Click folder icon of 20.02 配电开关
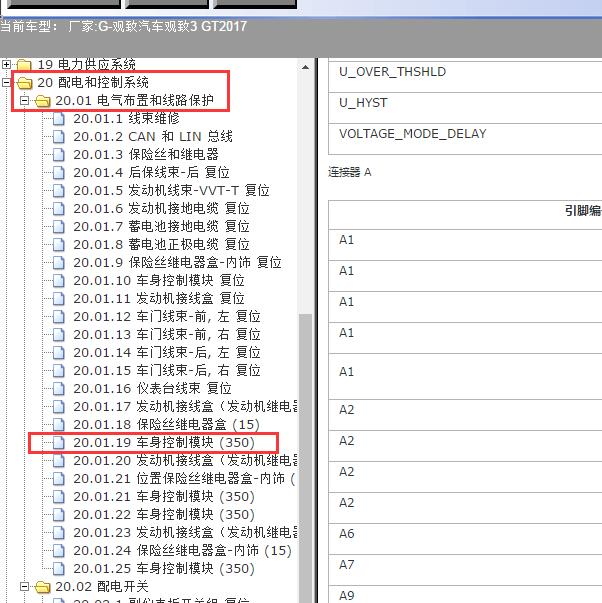The height and width of the screenshot is (603, 602). [x=42, y=587]
